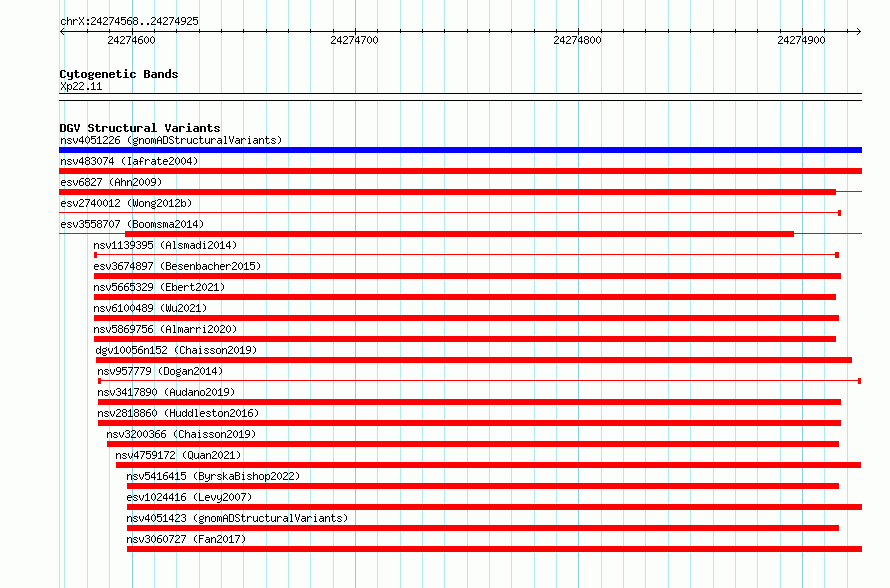Click ruler position 24274700
This screenshot has height=588, width=890.
(x=354, y=40)
